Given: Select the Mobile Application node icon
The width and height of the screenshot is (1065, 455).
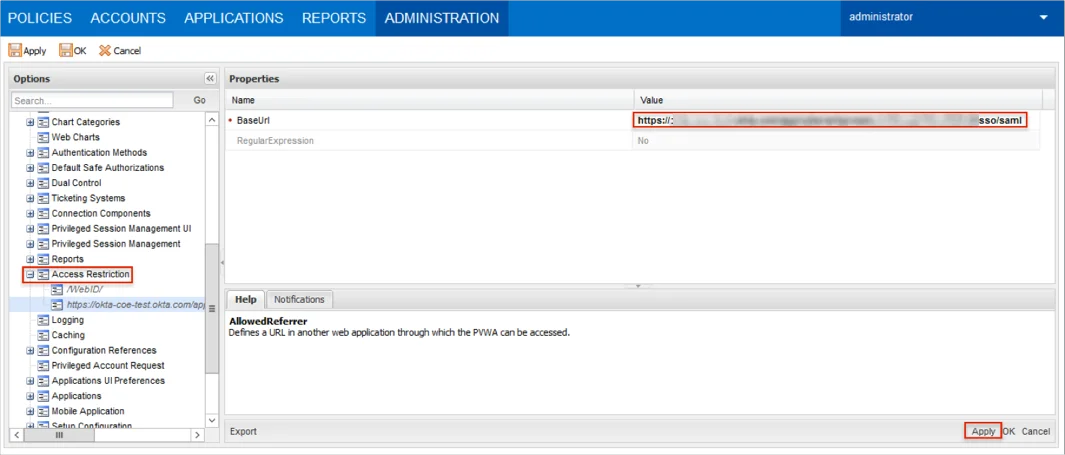Looking at the screenshot, I should pyautogui.click(x=43, y=411).
